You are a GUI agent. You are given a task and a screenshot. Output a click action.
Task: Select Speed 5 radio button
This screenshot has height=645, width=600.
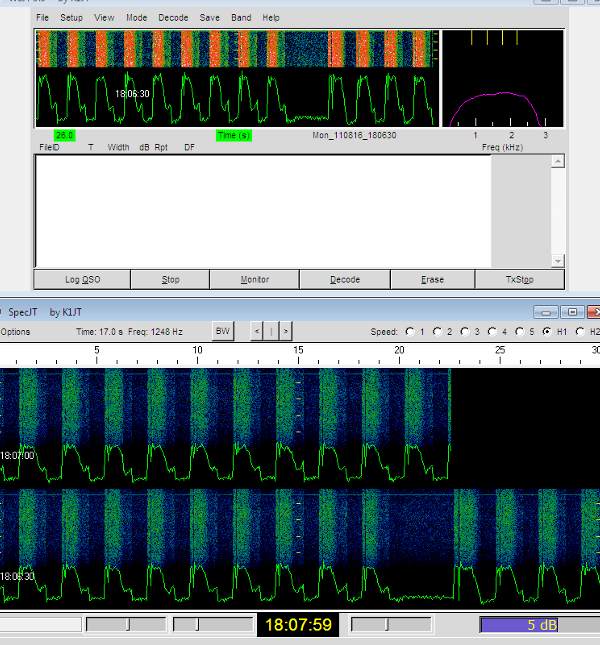518,332
